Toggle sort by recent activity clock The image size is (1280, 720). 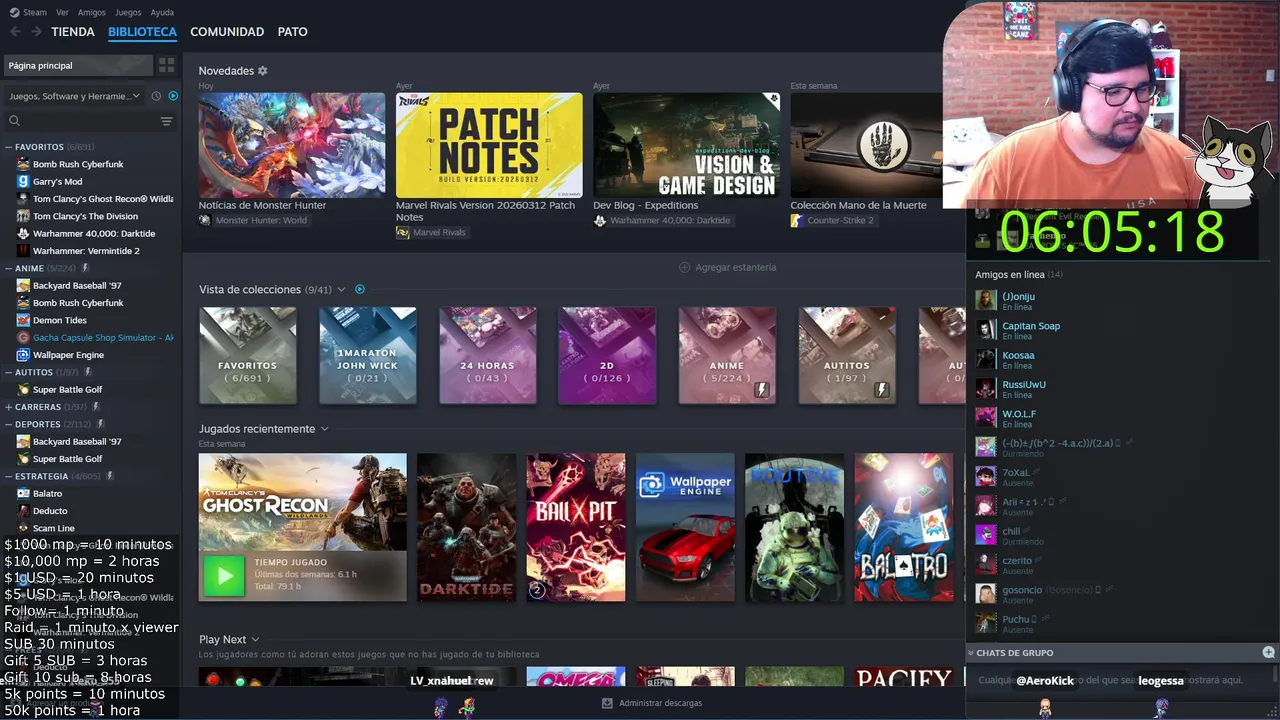tap(156, 96)
